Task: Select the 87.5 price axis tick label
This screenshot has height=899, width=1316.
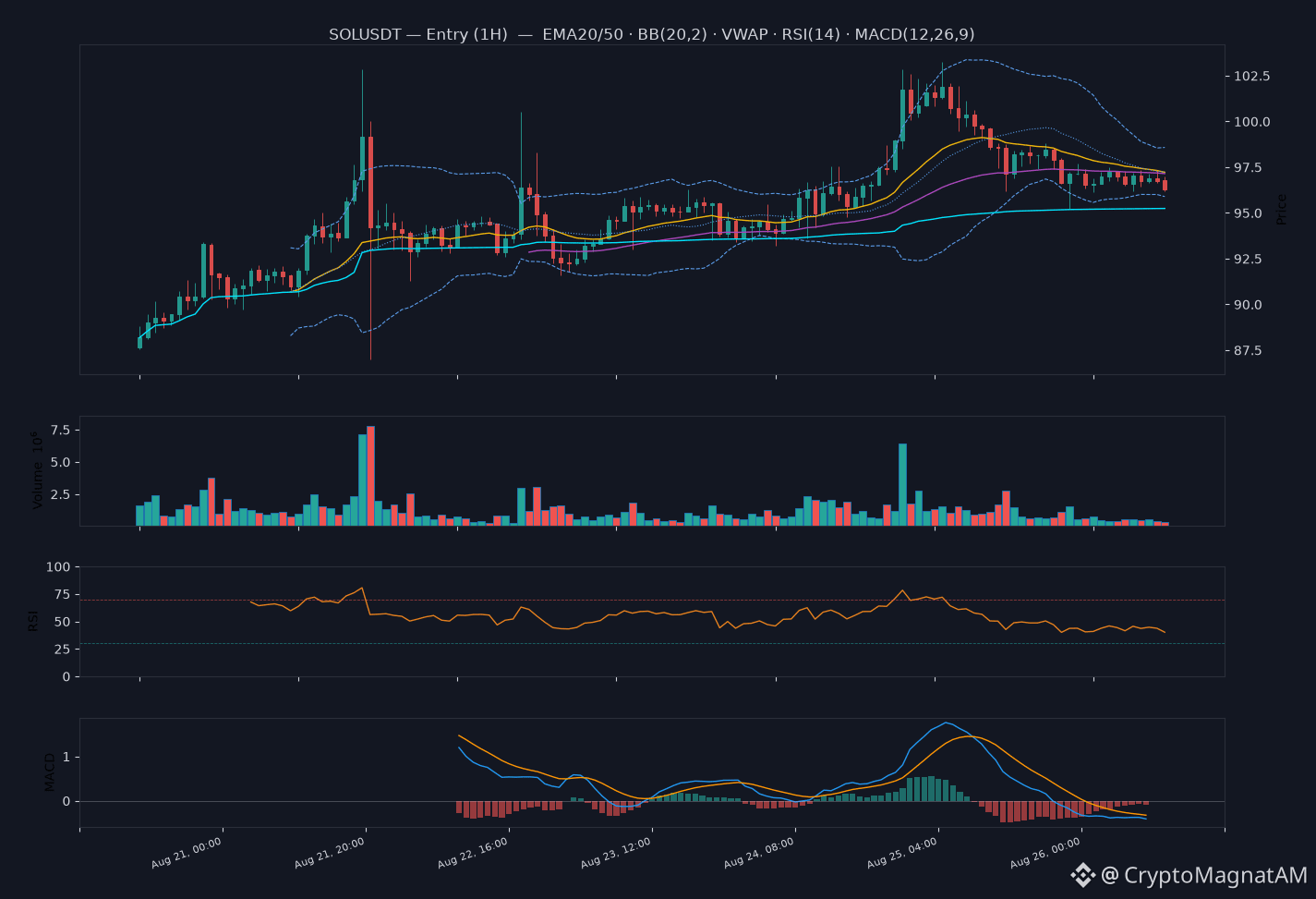Action: (1249, 351)
